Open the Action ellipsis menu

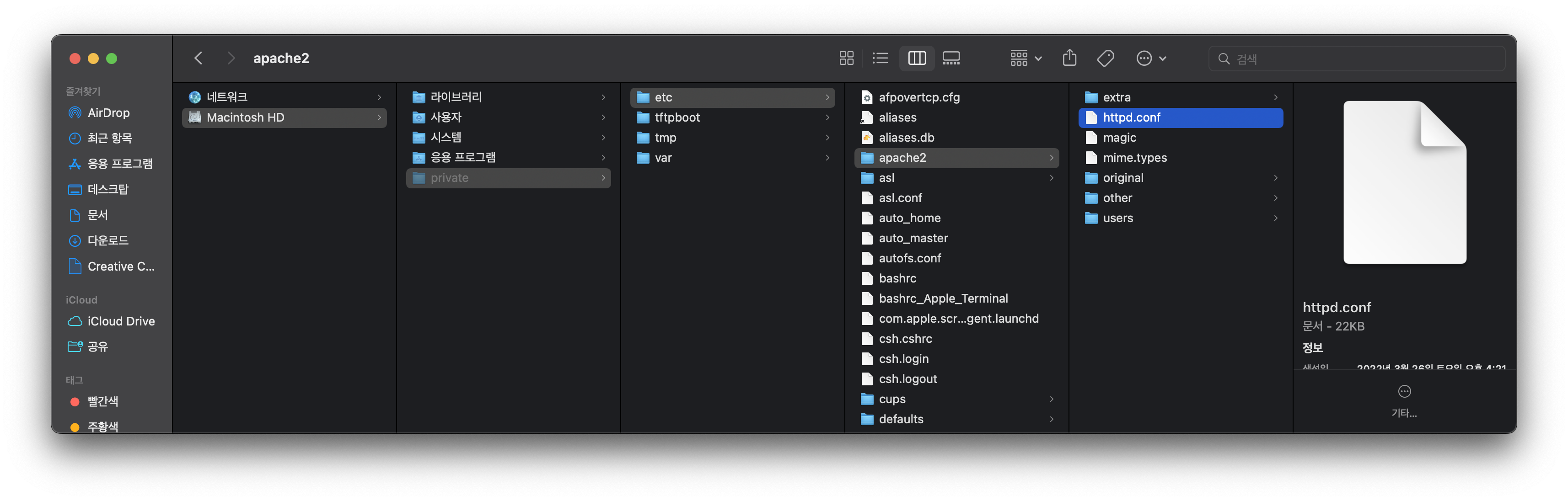coord(1150,59)
